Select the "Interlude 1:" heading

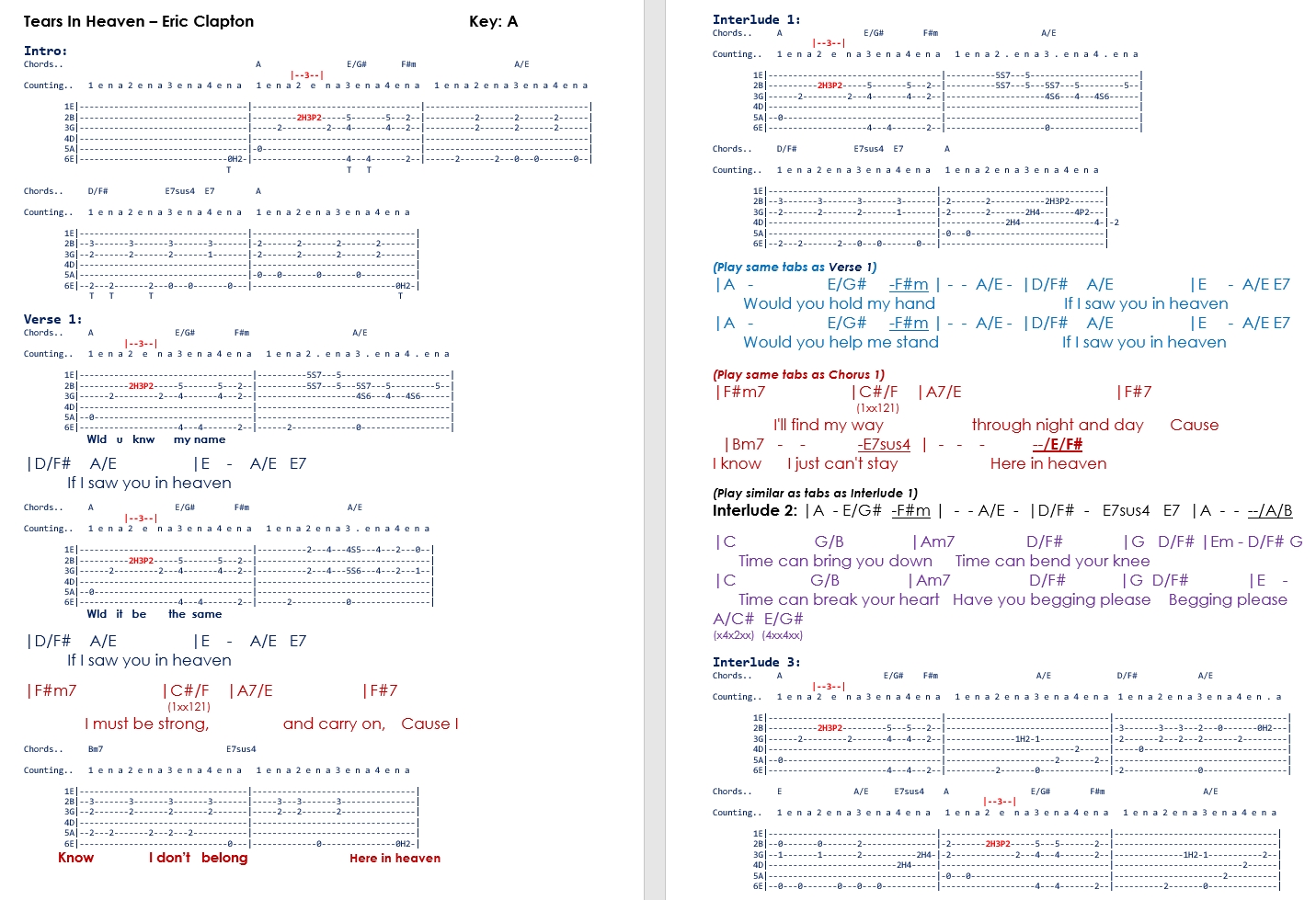pyautogui.click(x=756, y=19)
